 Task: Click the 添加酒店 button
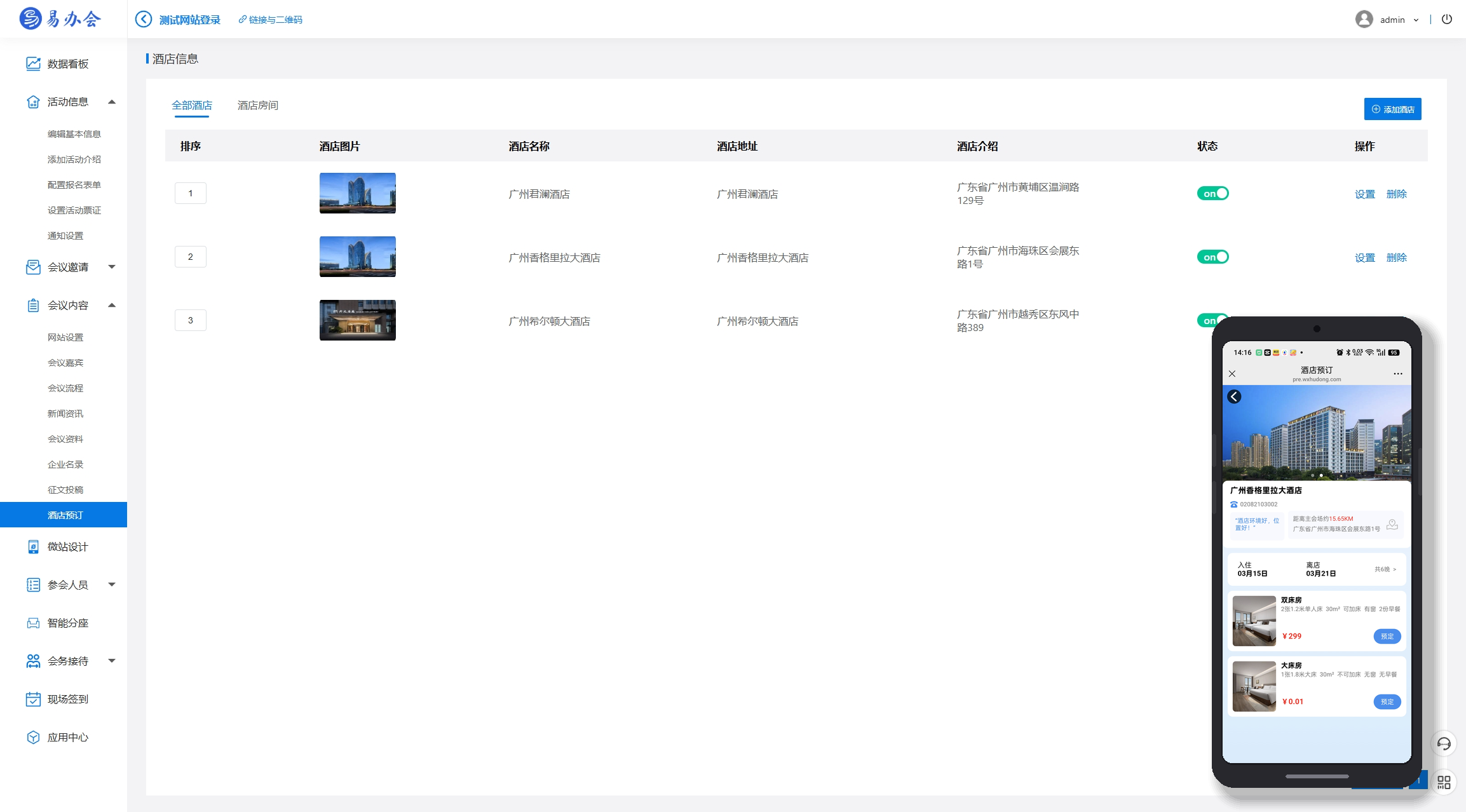pos(1392,109)
